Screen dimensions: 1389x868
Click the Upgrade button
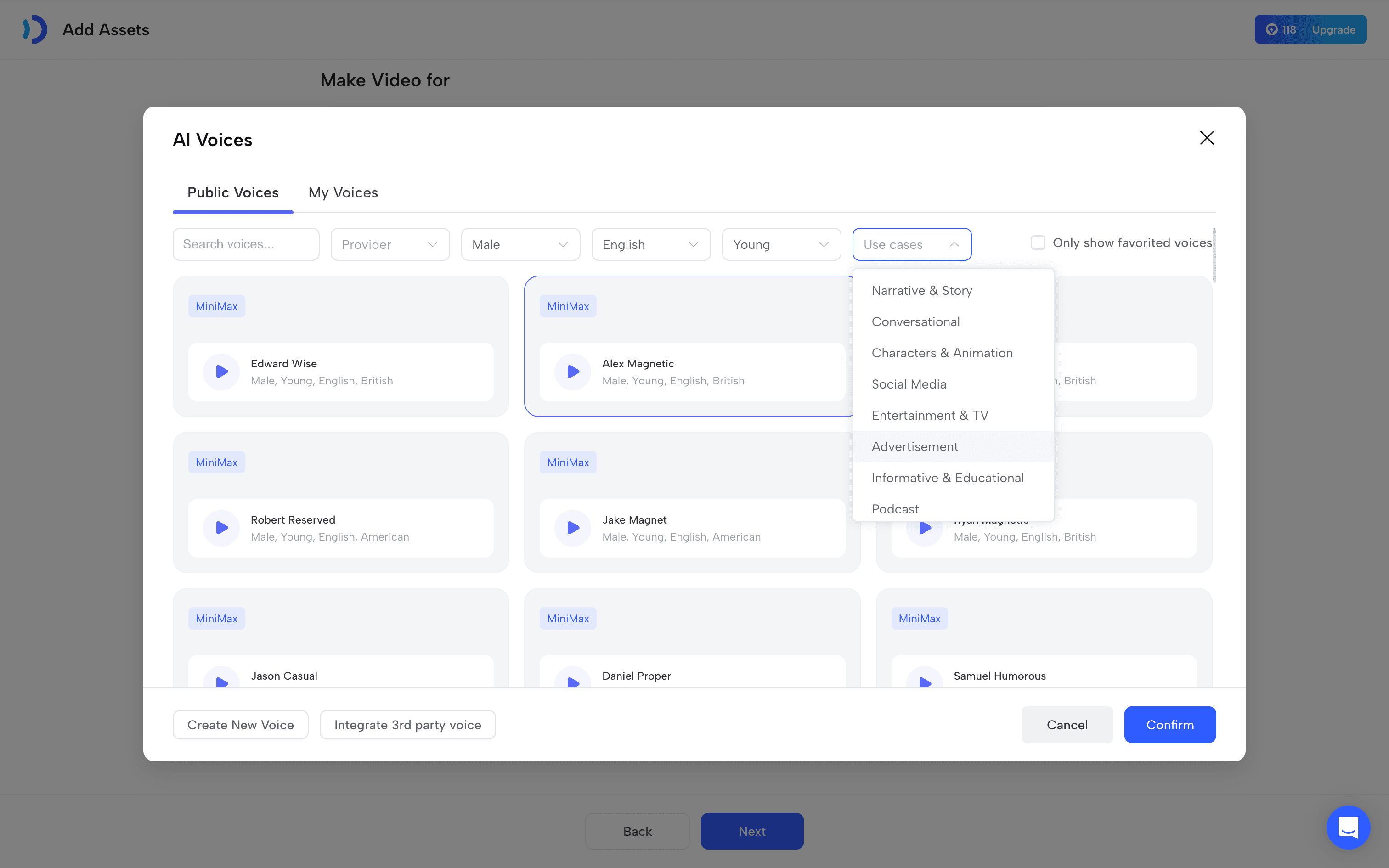pos(1333,30)
